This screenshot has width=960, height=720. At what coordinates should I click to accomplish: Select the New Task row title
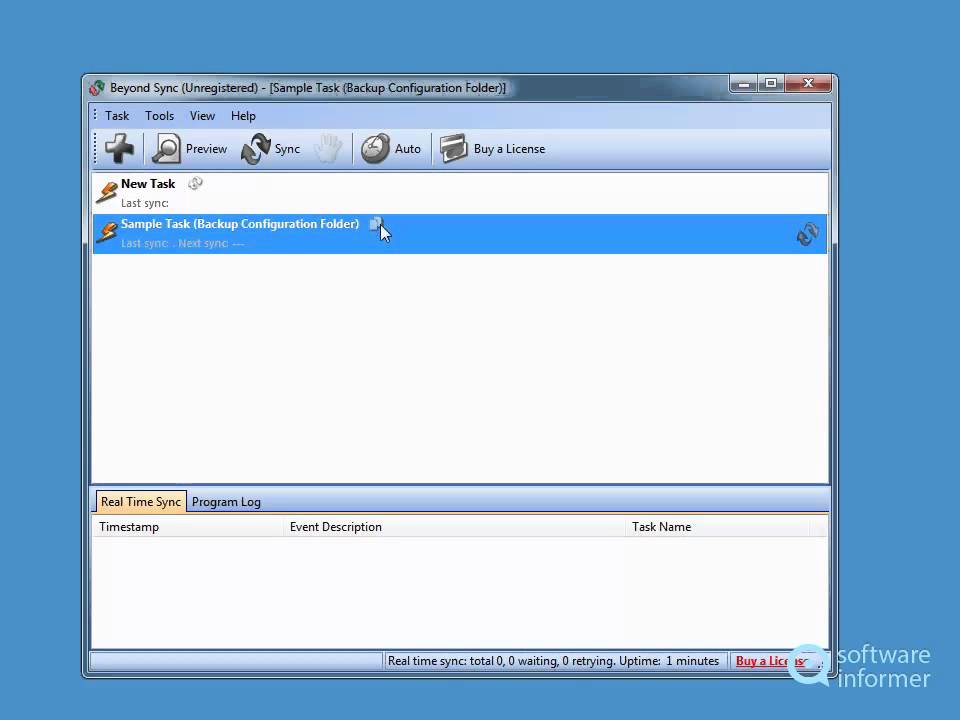pos(148,184)
